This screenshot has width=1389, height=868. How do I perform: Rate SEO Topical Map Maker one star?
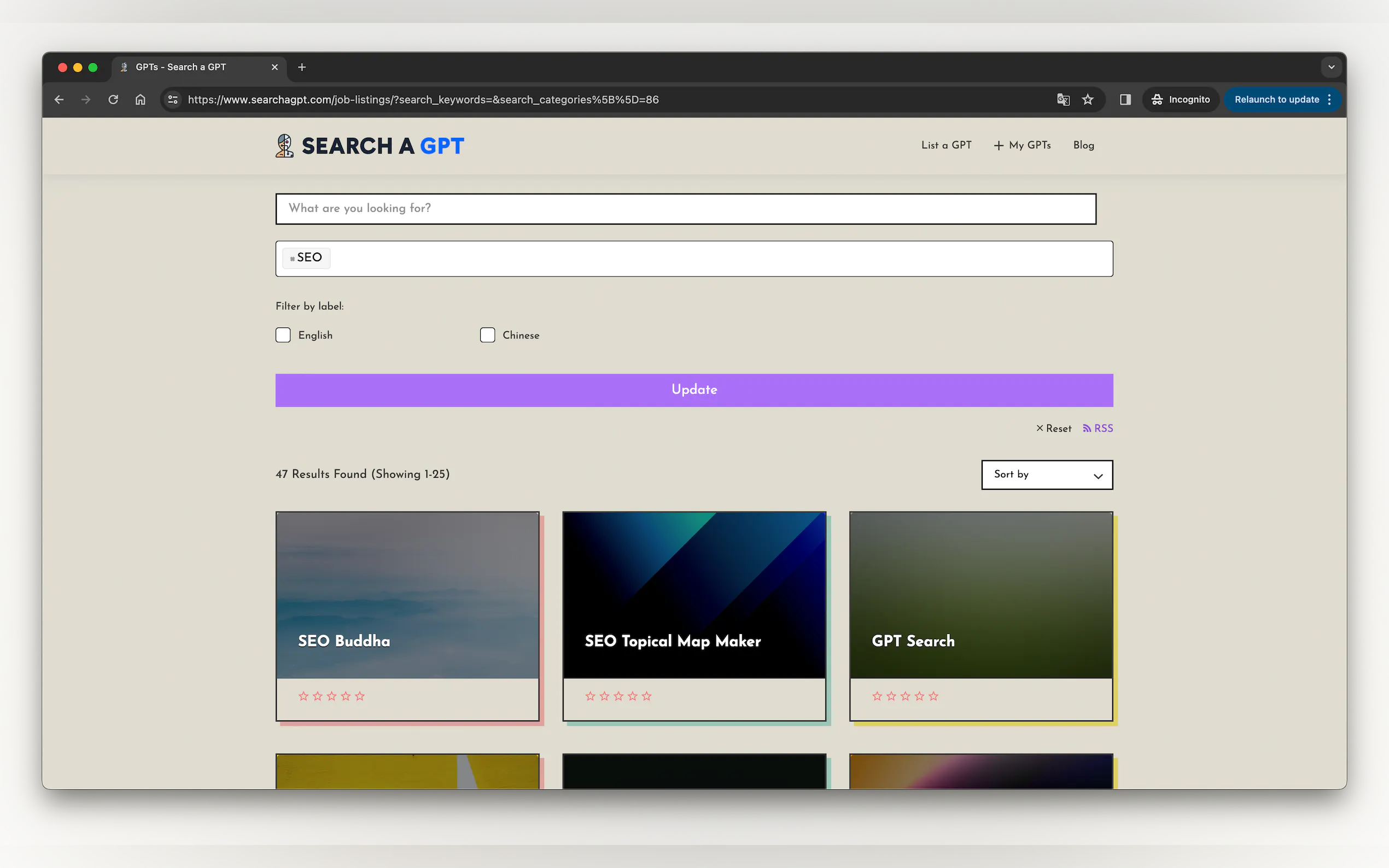pos(590,696)
